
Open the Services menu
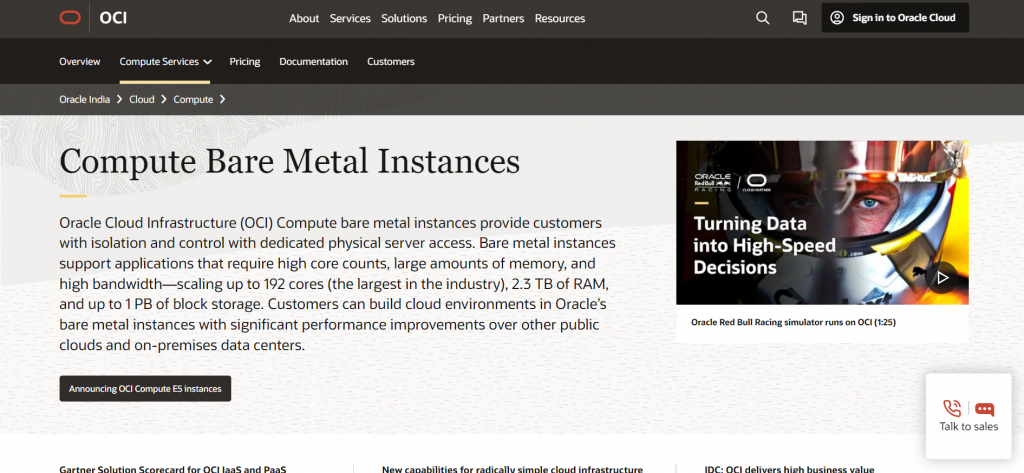coord(350,18)
